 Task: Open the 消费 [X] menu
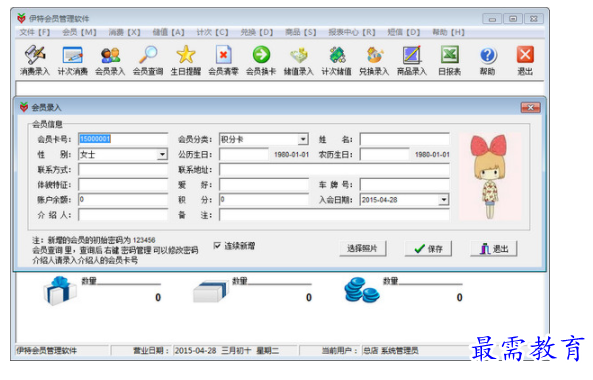click(124, 32)
